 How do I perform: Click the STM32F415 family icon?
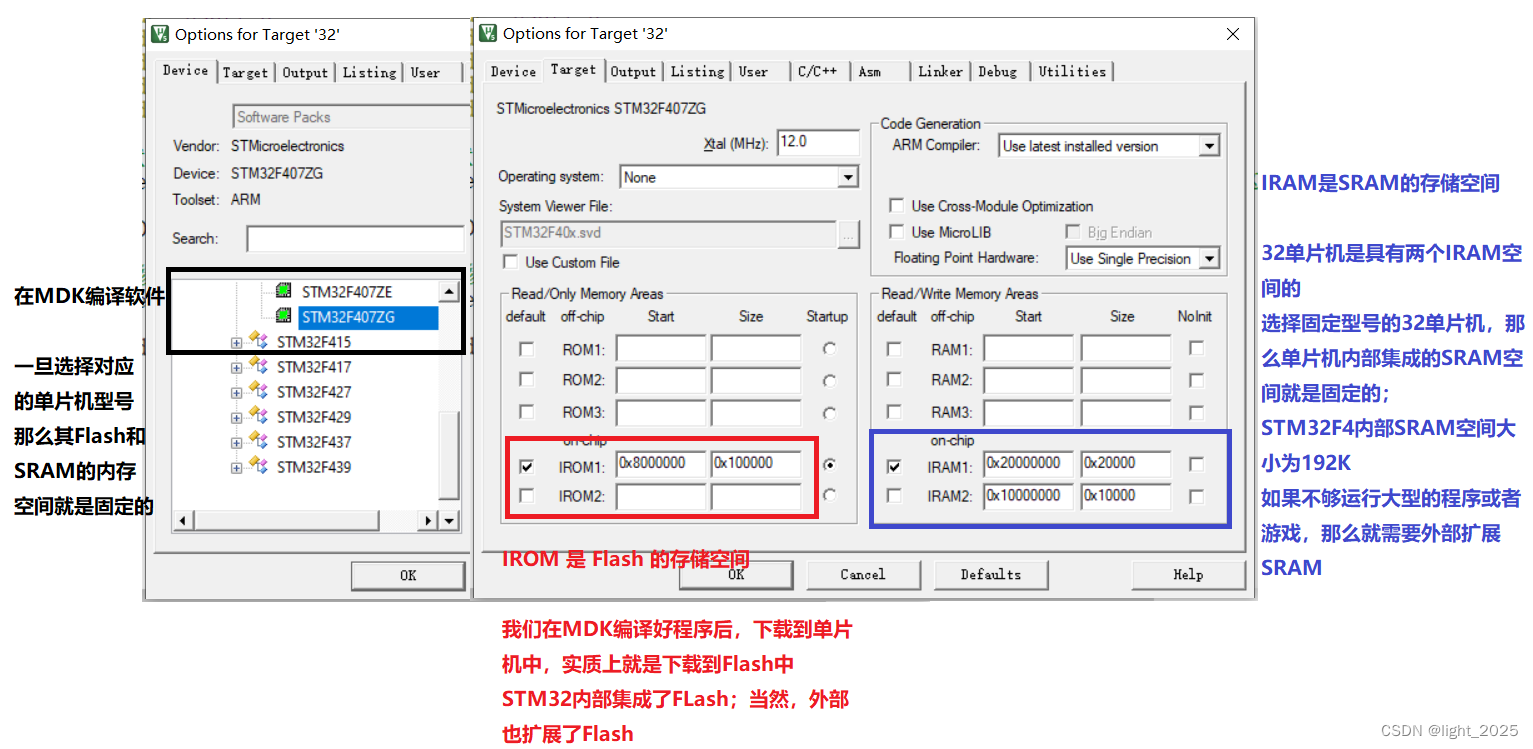258,342
